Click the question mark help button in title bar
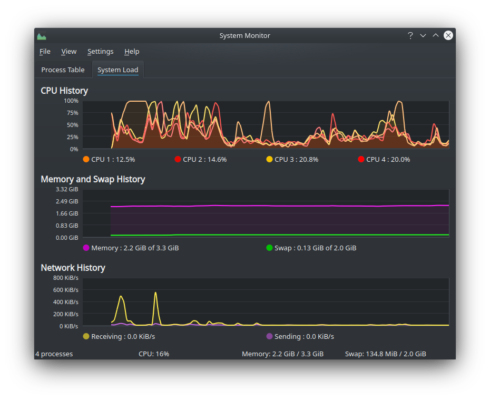This screenshot has width=490, height=400. click(x=410, y=35)
